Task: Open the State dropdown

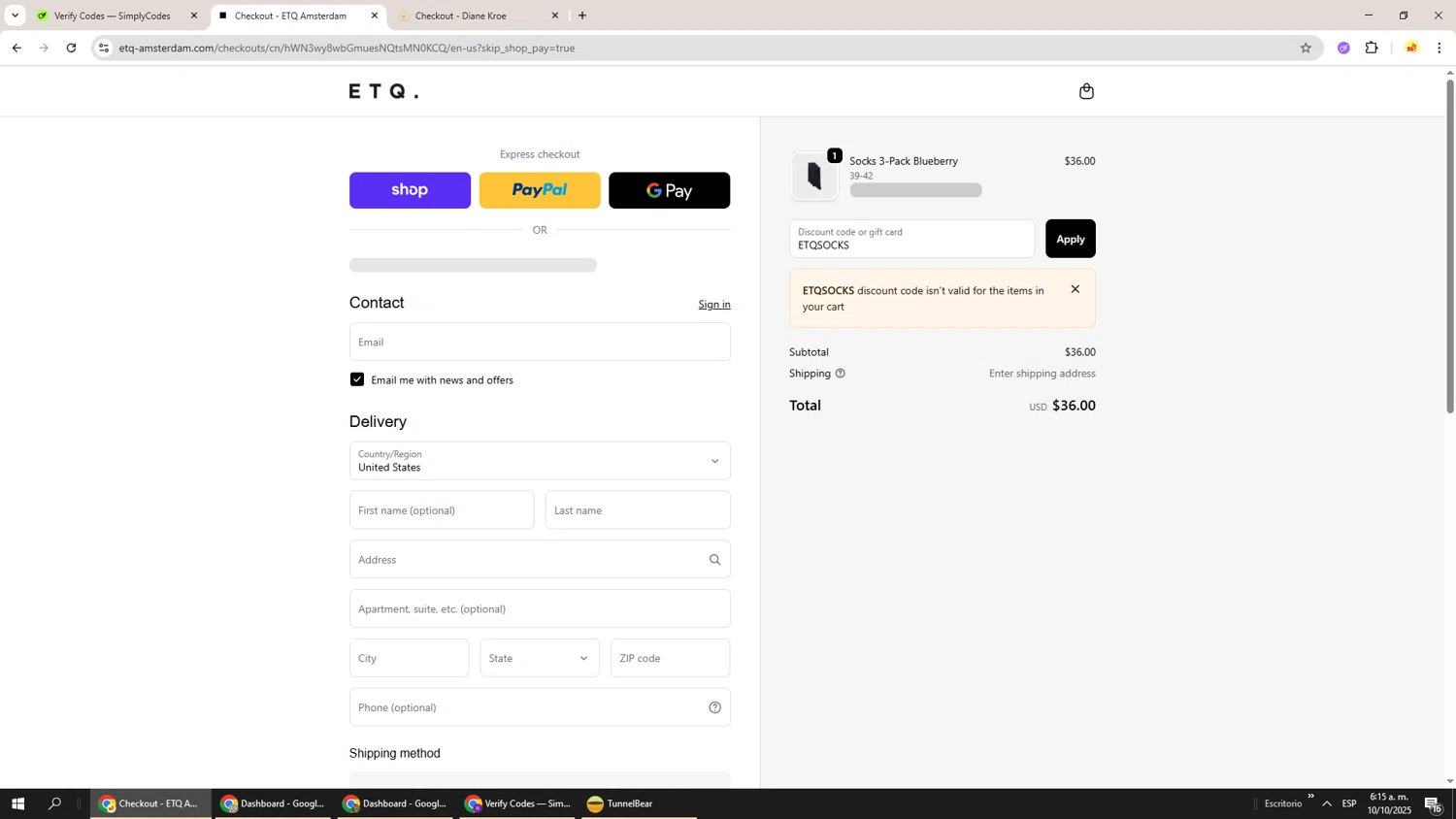Action: tap(540, 658)
